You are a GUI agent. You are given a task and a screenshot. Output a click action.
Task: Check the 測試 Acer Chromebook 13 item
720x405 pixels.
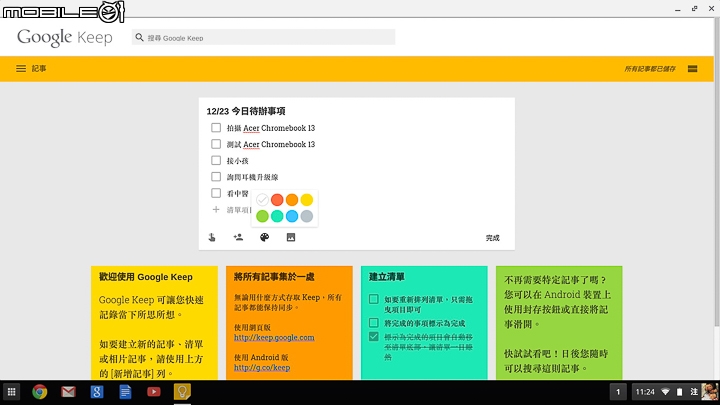click(x=216, y=144)
